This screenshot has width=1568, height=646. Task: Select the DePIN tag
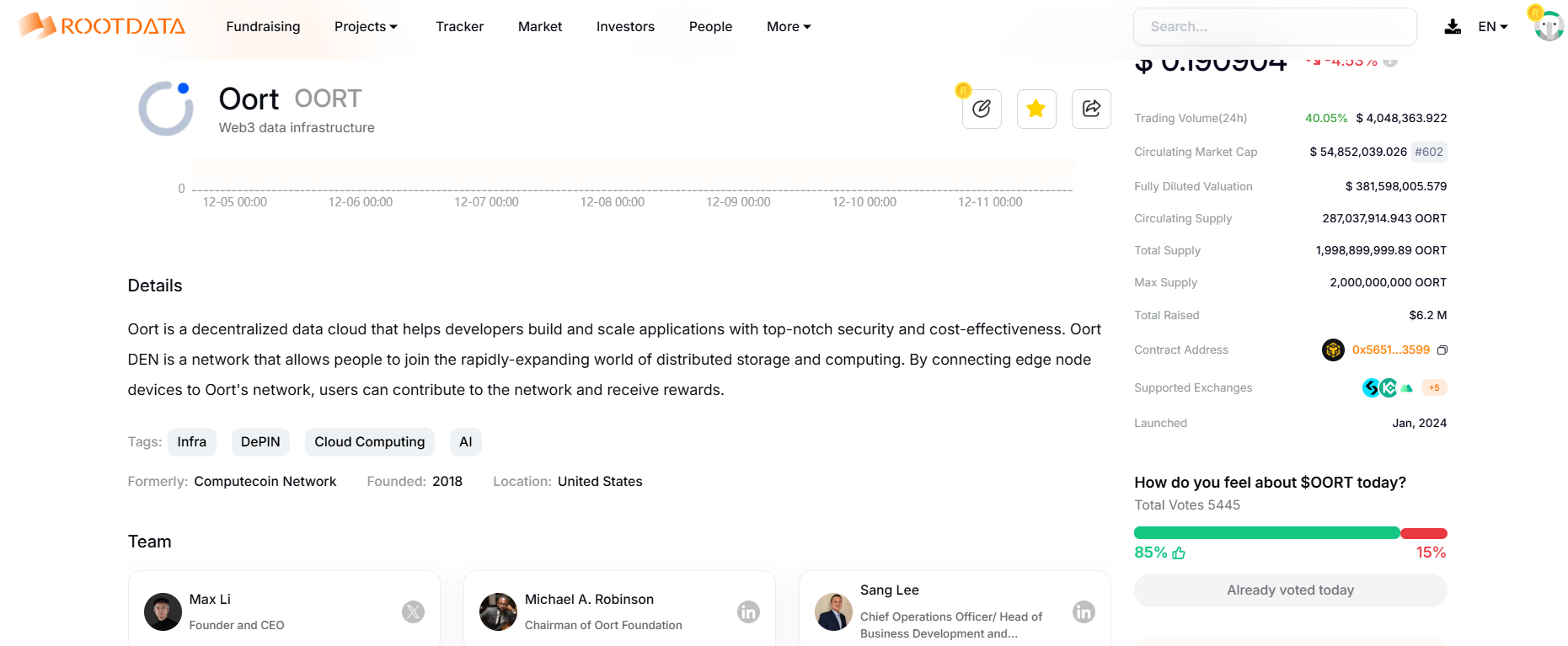click(260, 442)
